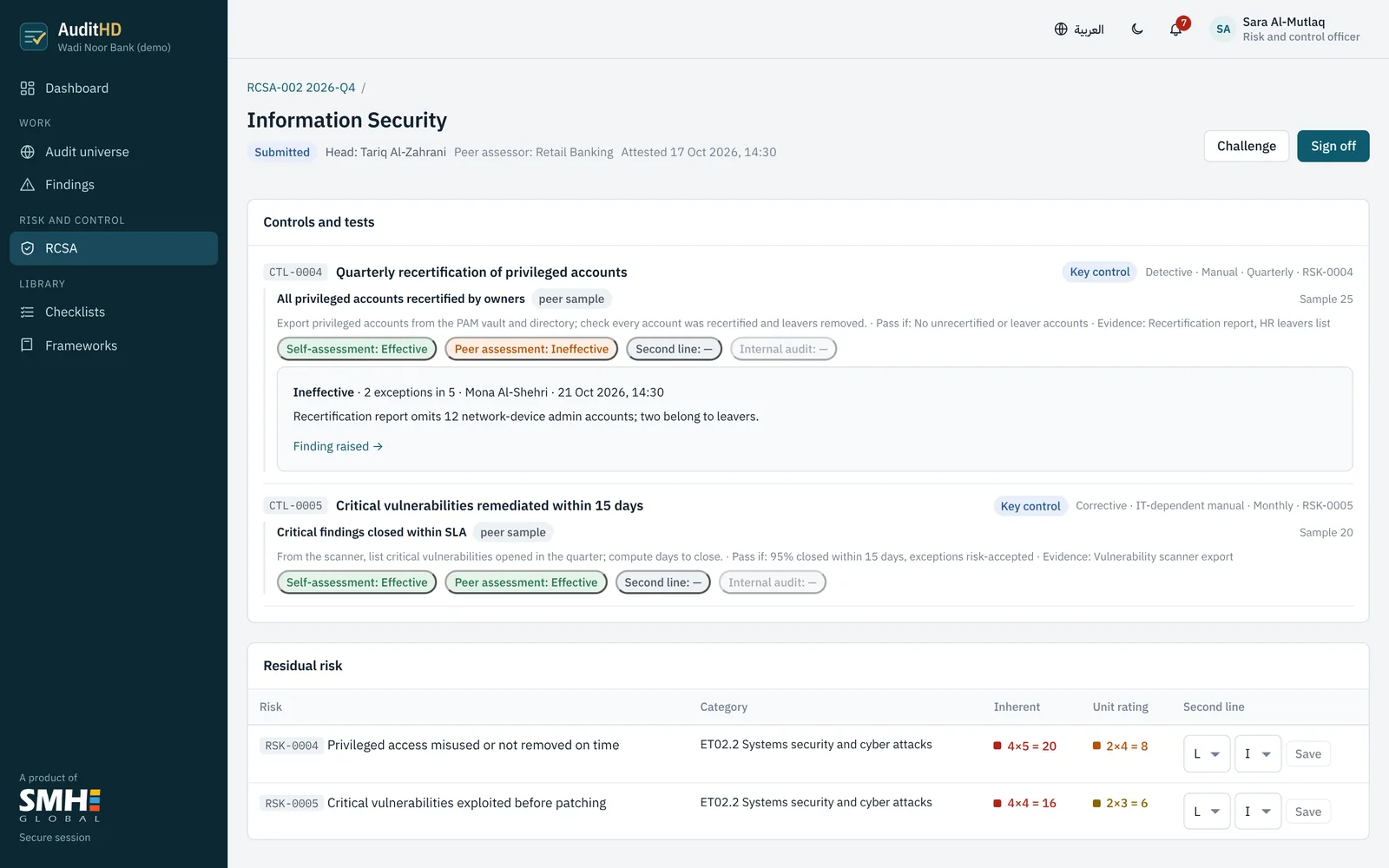
Task: Click the Checklists list icon
Action: (x=28, y=312)
